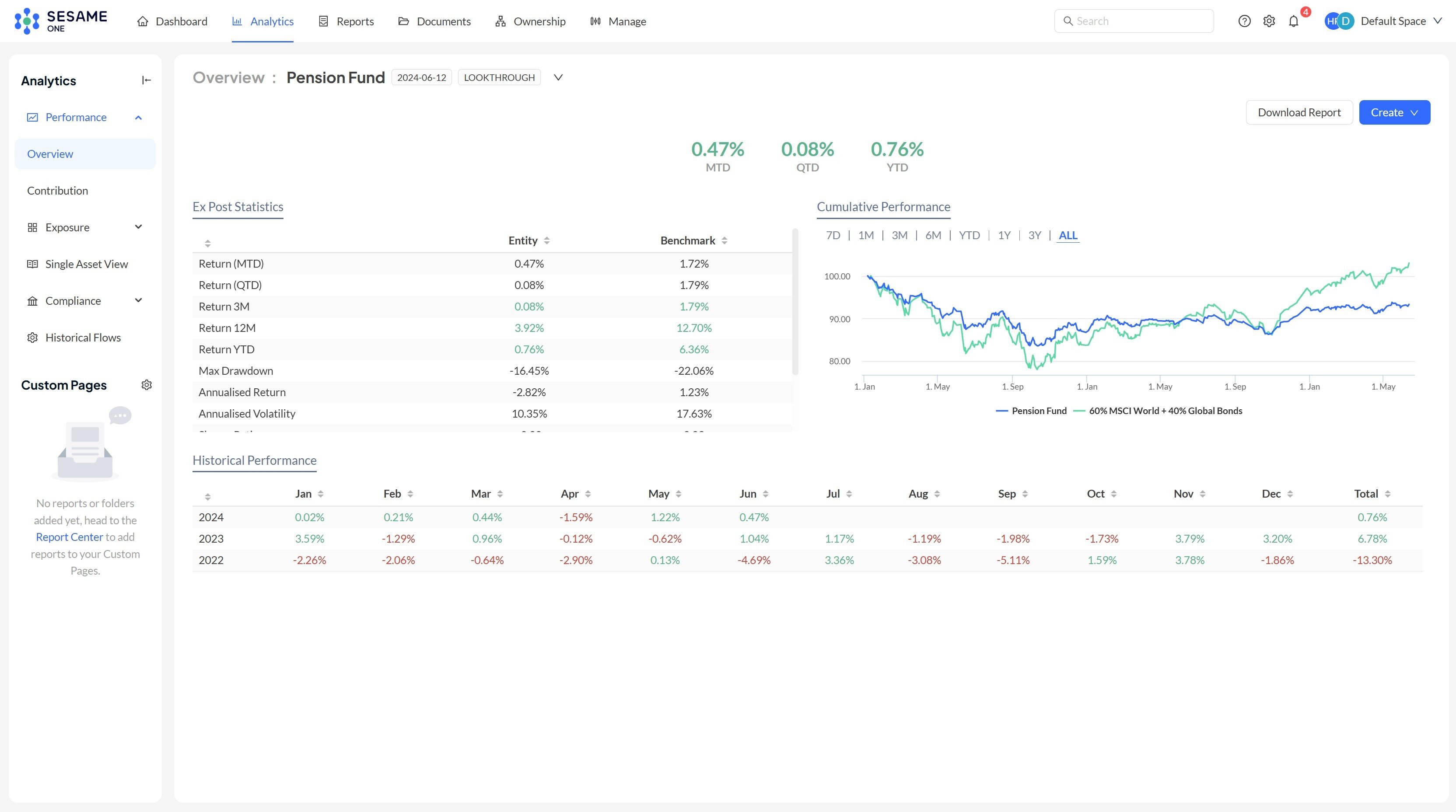The width and height of the screenshot is (1456, 812).
Task: Open the notifications bell with badge
Action: point(1294,21)
